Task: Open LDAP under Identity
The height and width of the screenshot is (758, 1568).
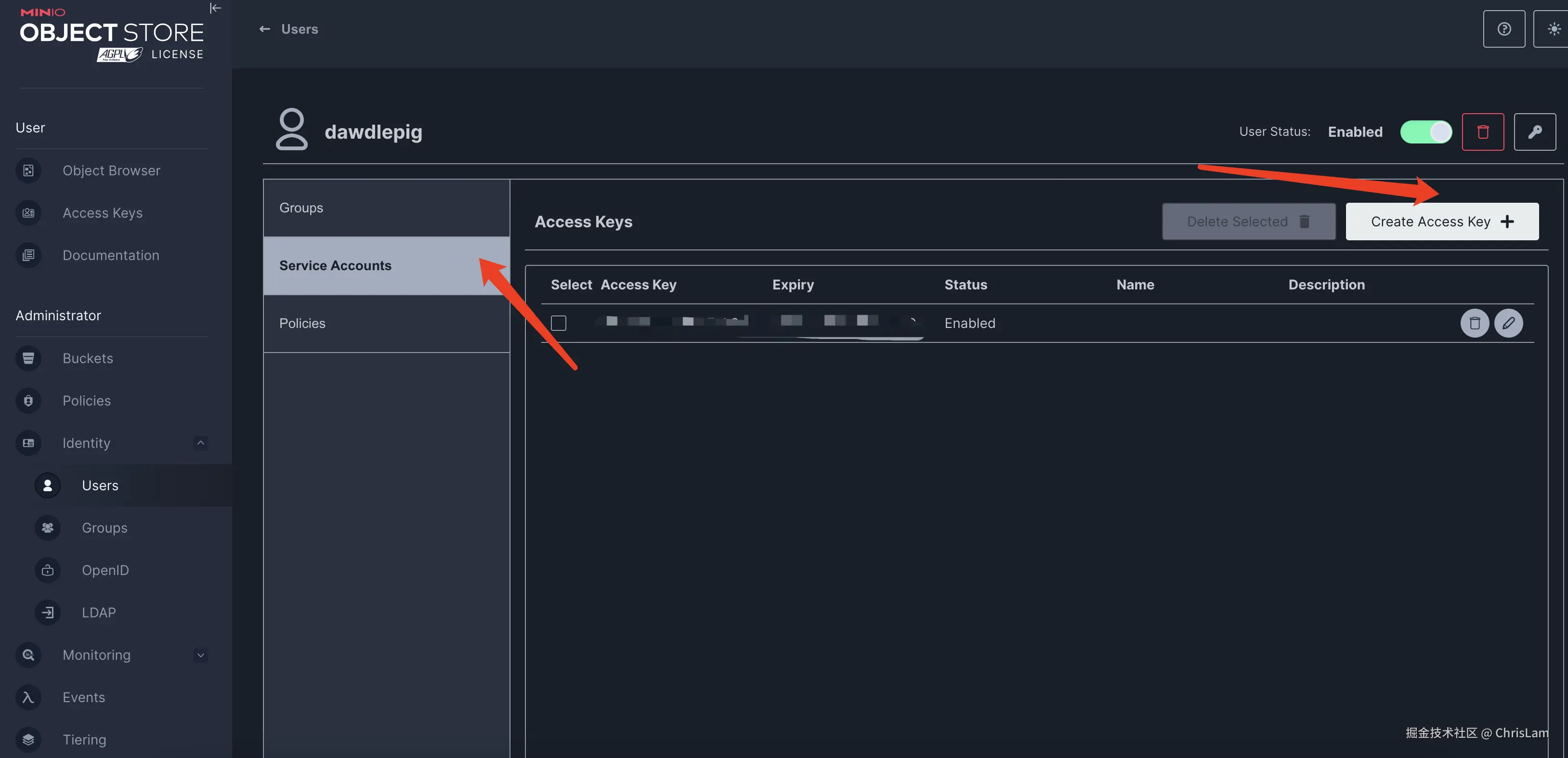Action: [99, 613]
